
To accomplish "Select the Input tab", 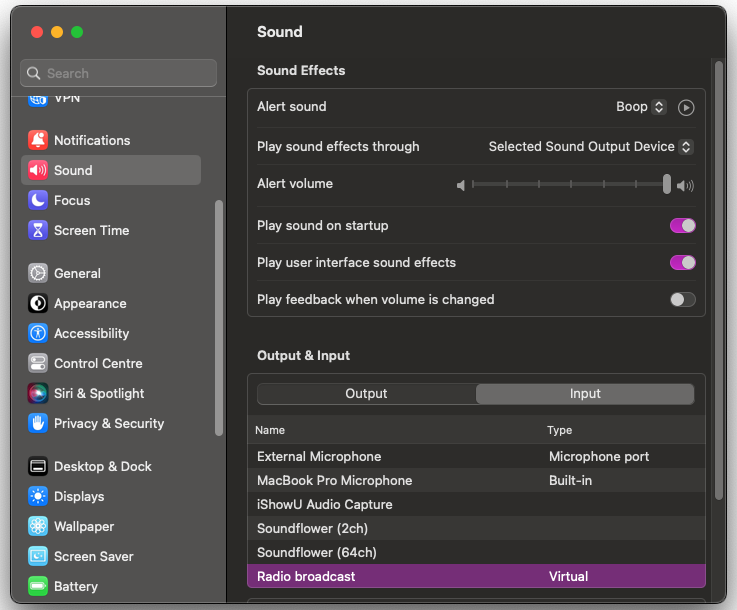I will pyautogui.click(x=585, y=394).
